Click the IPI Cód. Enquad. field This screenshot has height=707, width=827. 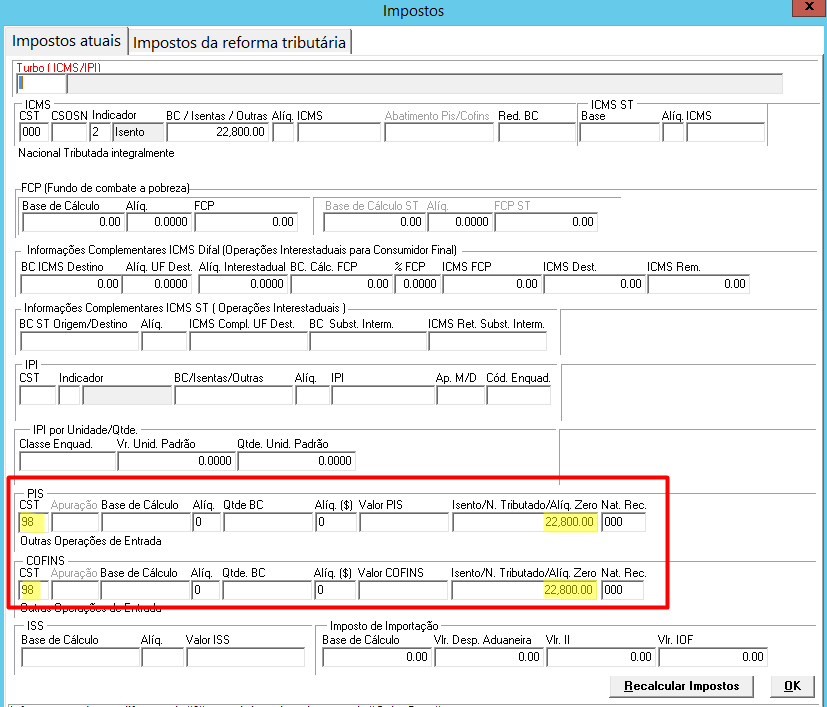point(518,395)
